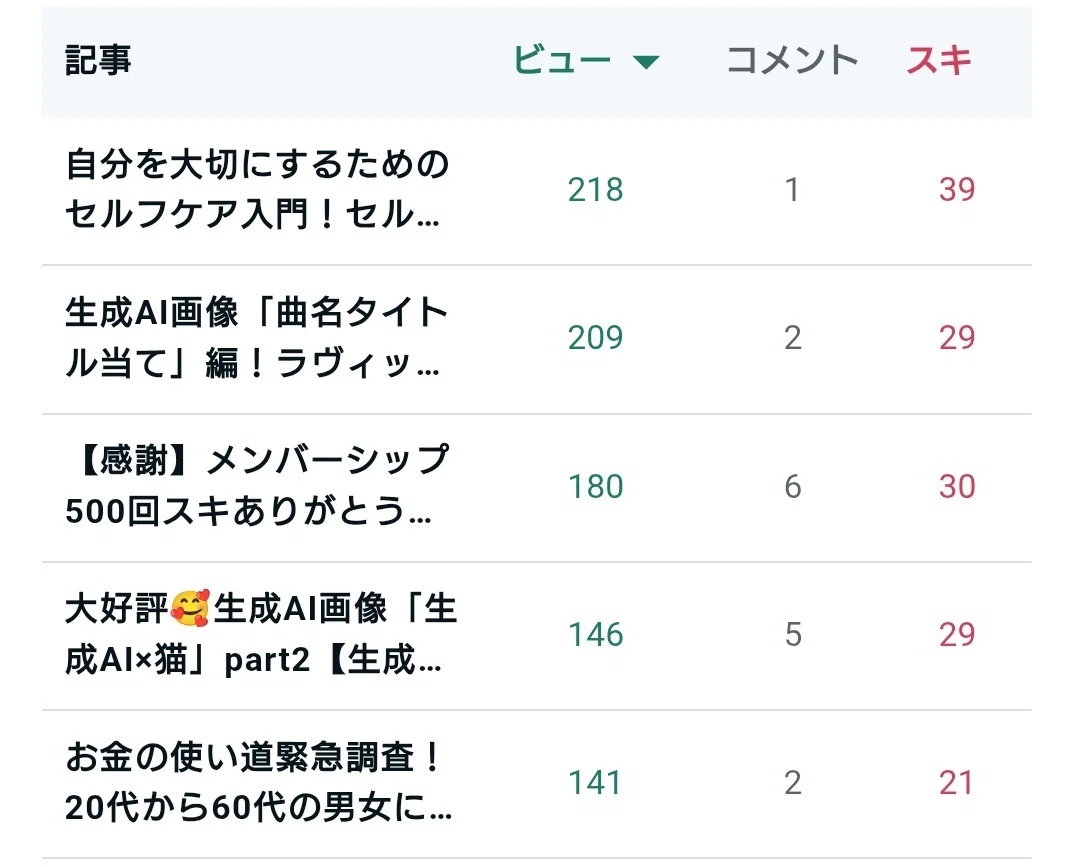
Task: Click the 141 view count
Action: (595, 783)
